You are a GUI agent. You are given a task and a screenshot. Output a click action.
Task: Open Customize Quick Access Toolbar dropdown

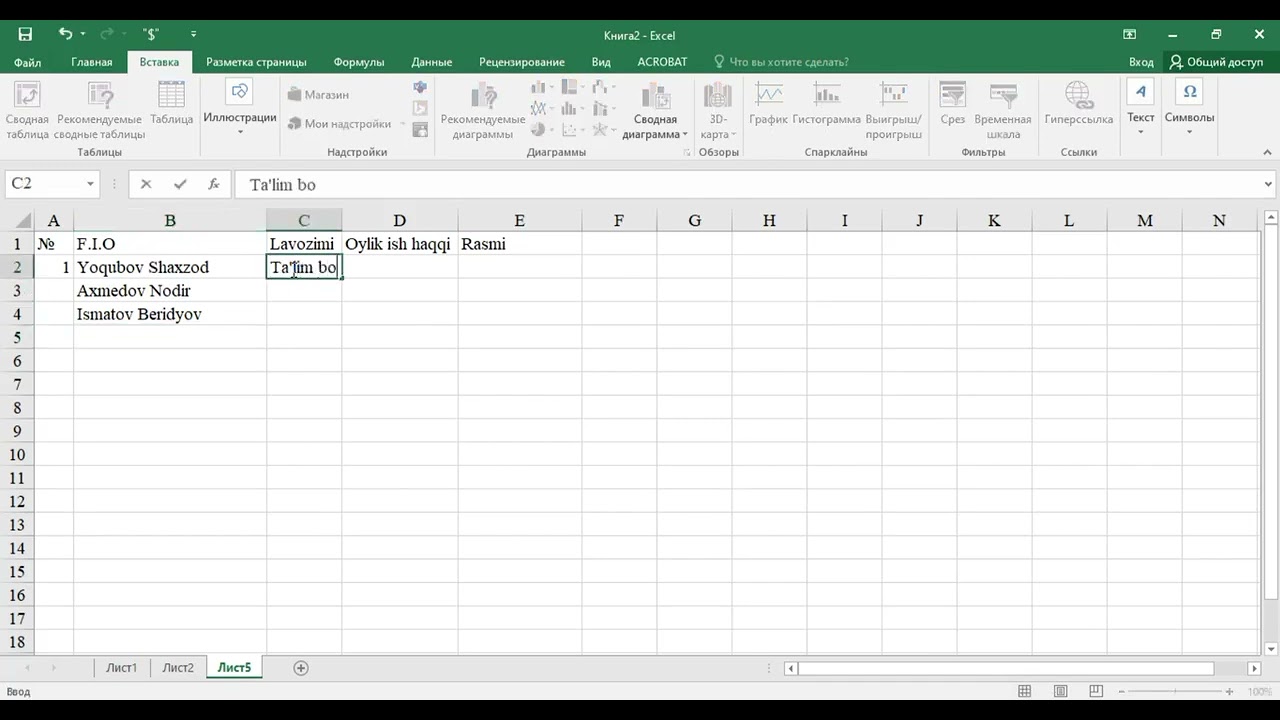click(193, 34)
